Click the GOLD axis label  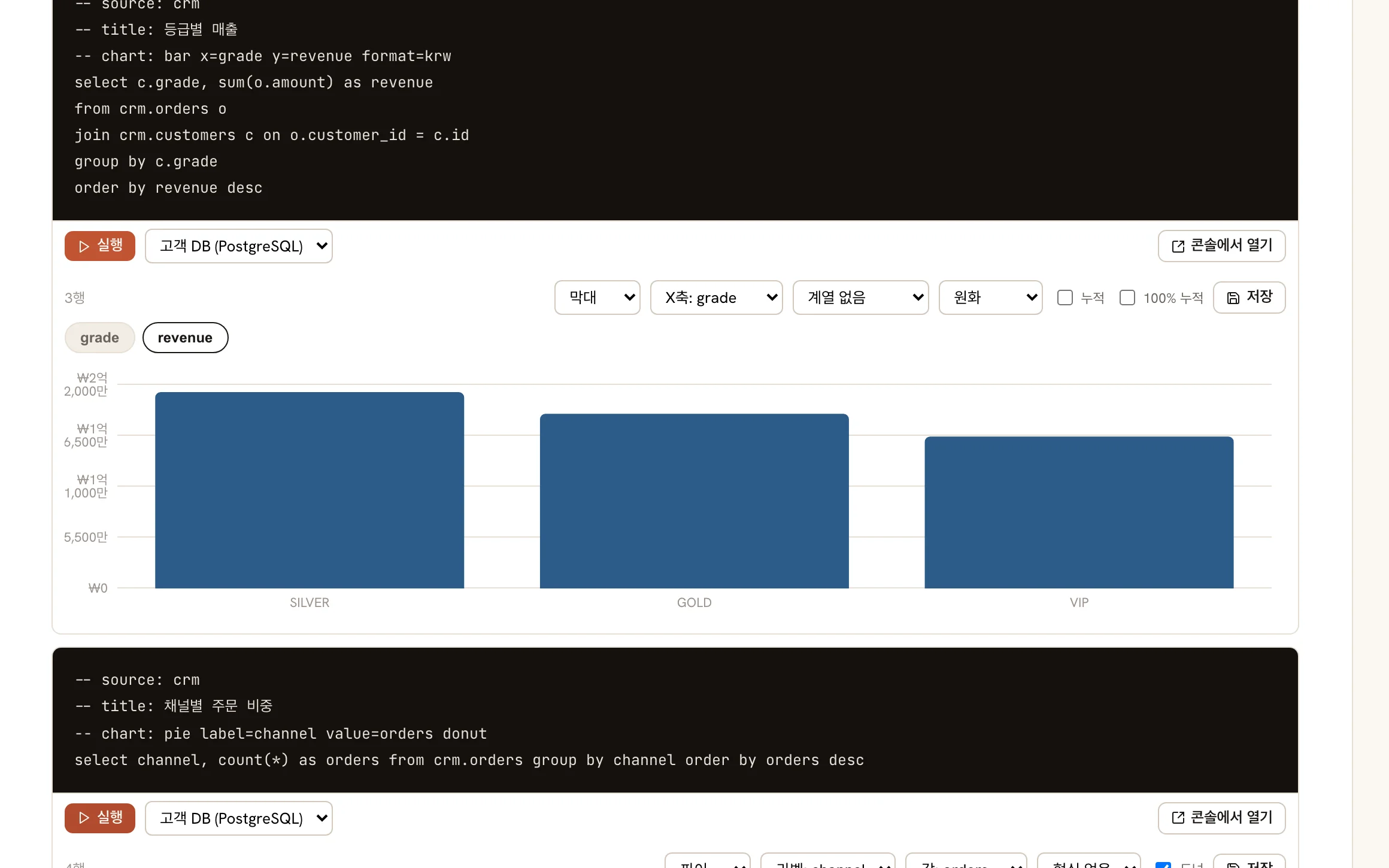[694, 603]
